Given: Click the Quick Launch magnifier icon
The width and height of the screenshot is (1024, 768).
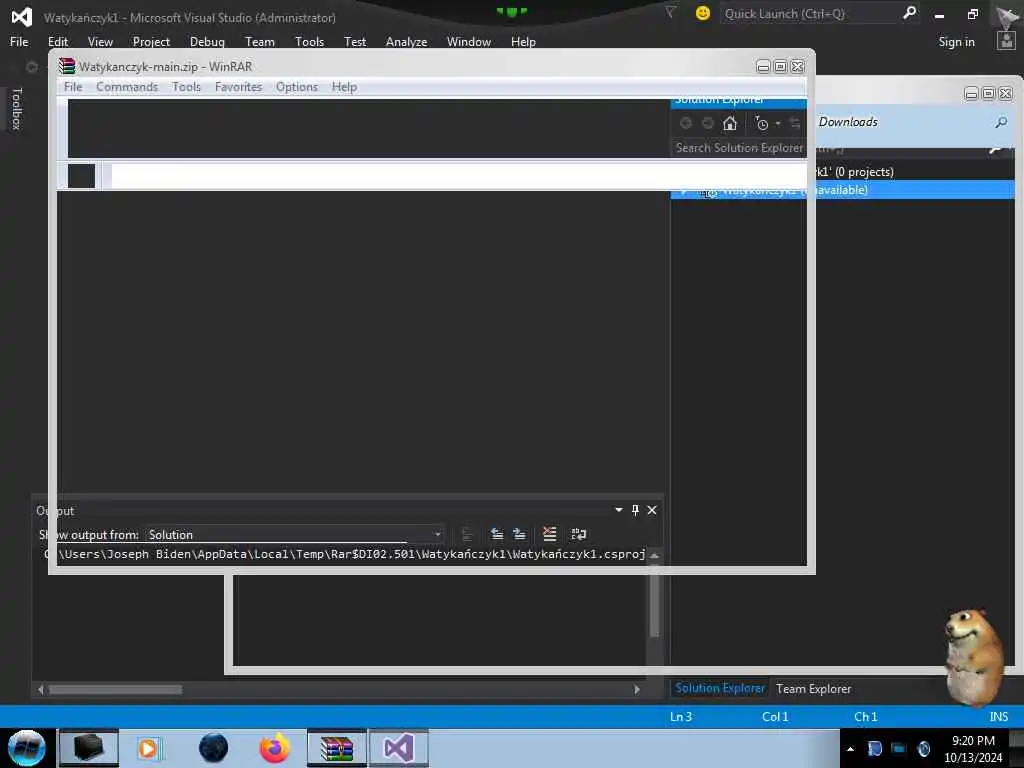Looking at the screenshot, I should point(909,13).
